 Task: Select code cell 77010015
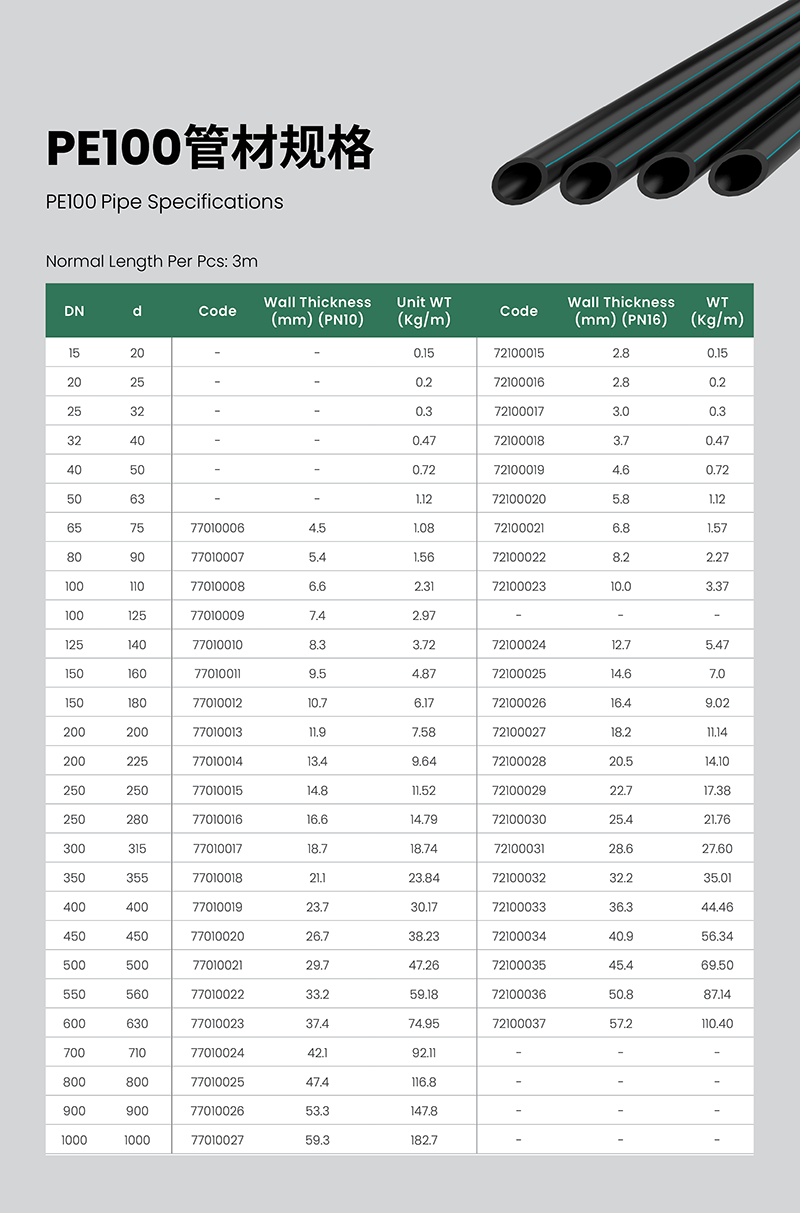[217, 791]
